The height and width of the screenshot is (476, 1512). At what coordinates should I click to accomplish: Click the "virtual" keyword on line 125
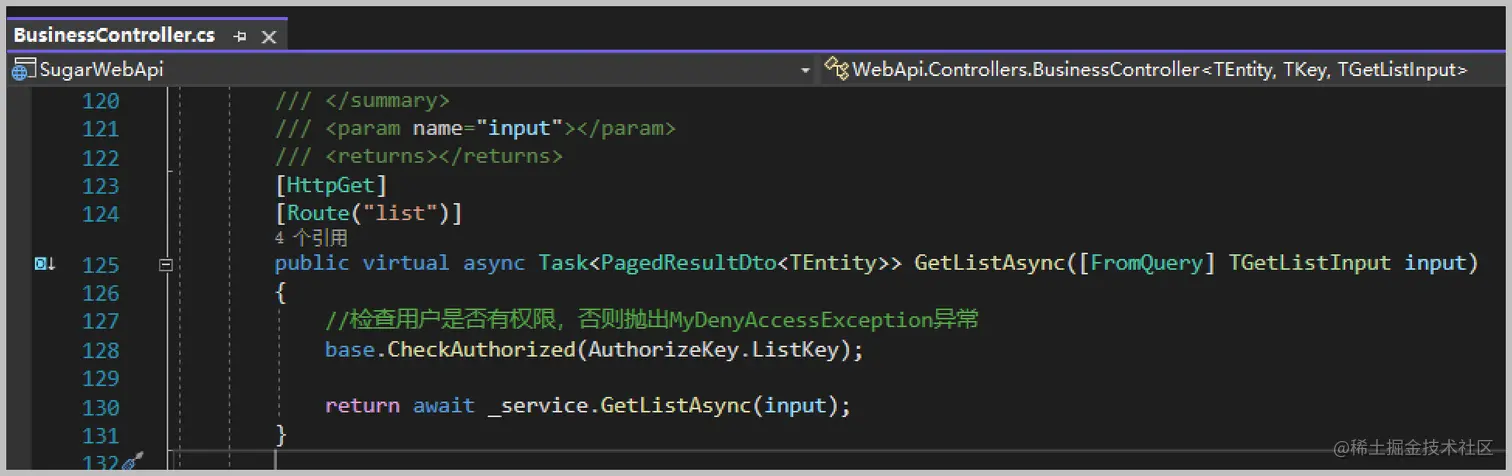tap(406, 263)
